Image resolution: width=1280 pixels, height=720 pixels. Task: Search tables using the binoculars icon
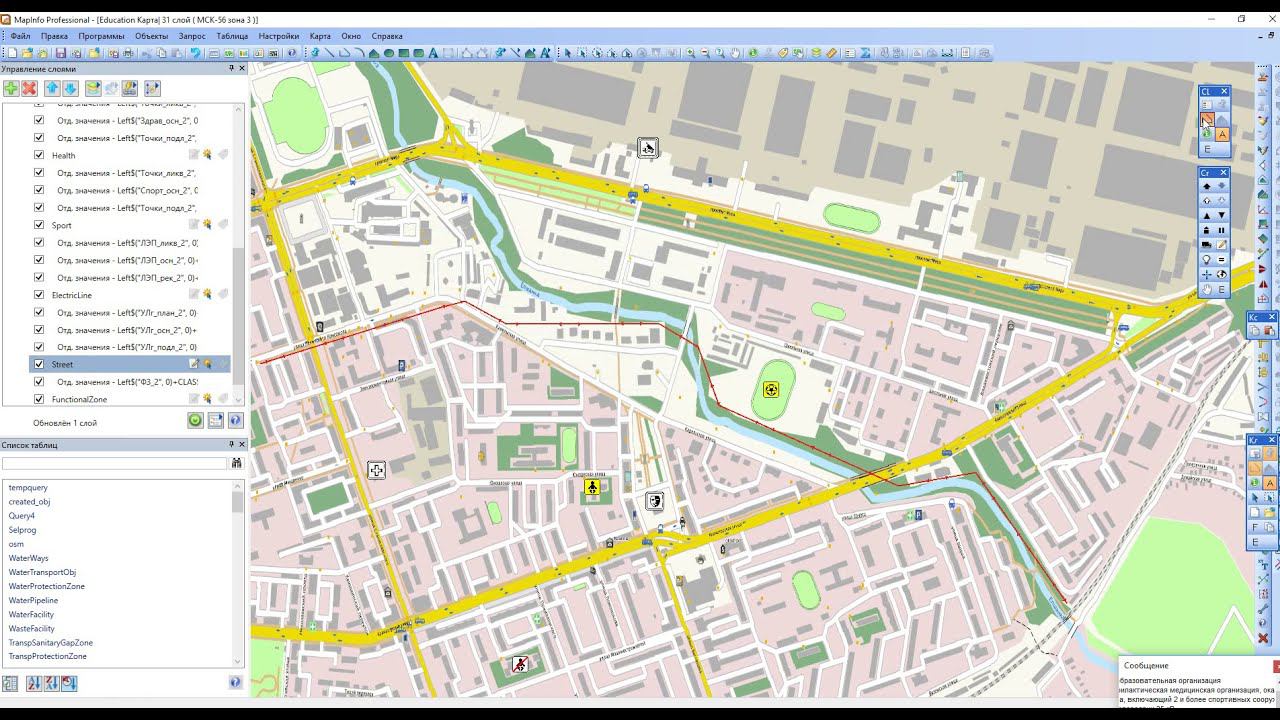point(237,463)
